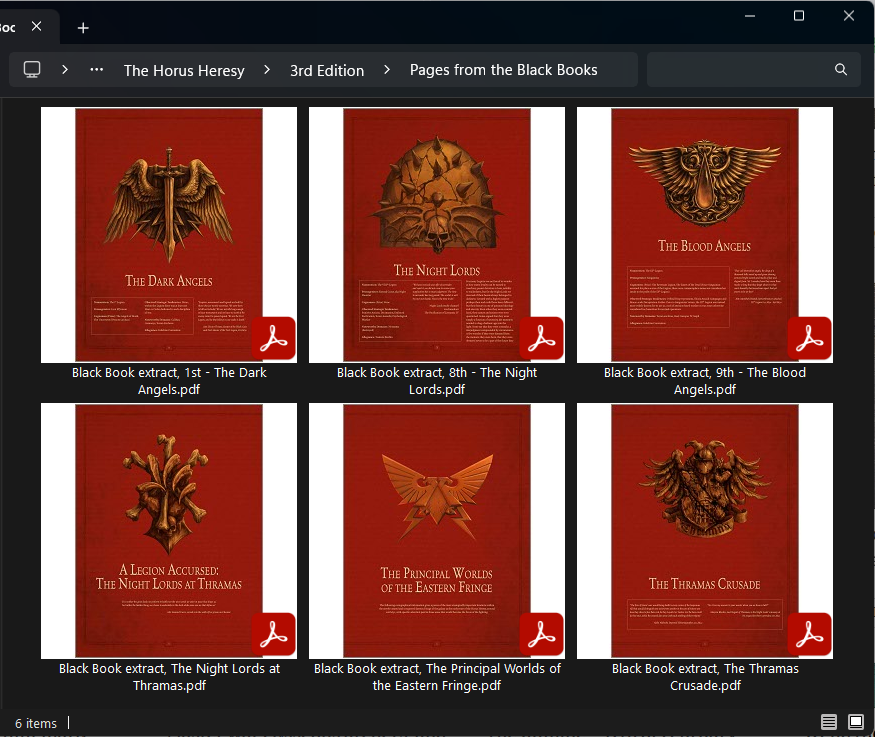Open new tab with plus button

(x=83, y=28)
